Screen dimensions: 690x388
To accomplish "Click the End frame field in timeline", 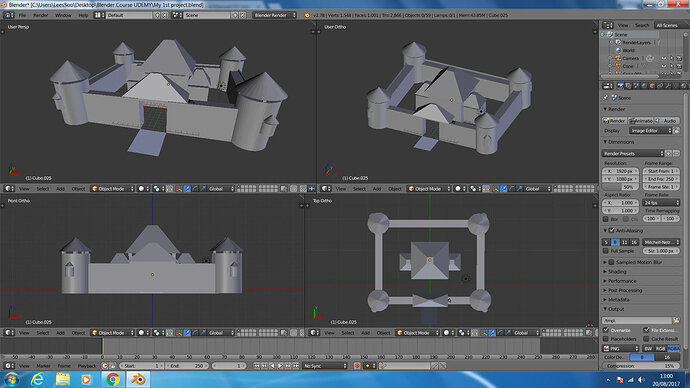I will pyautogui.click(x=187, y=366).
